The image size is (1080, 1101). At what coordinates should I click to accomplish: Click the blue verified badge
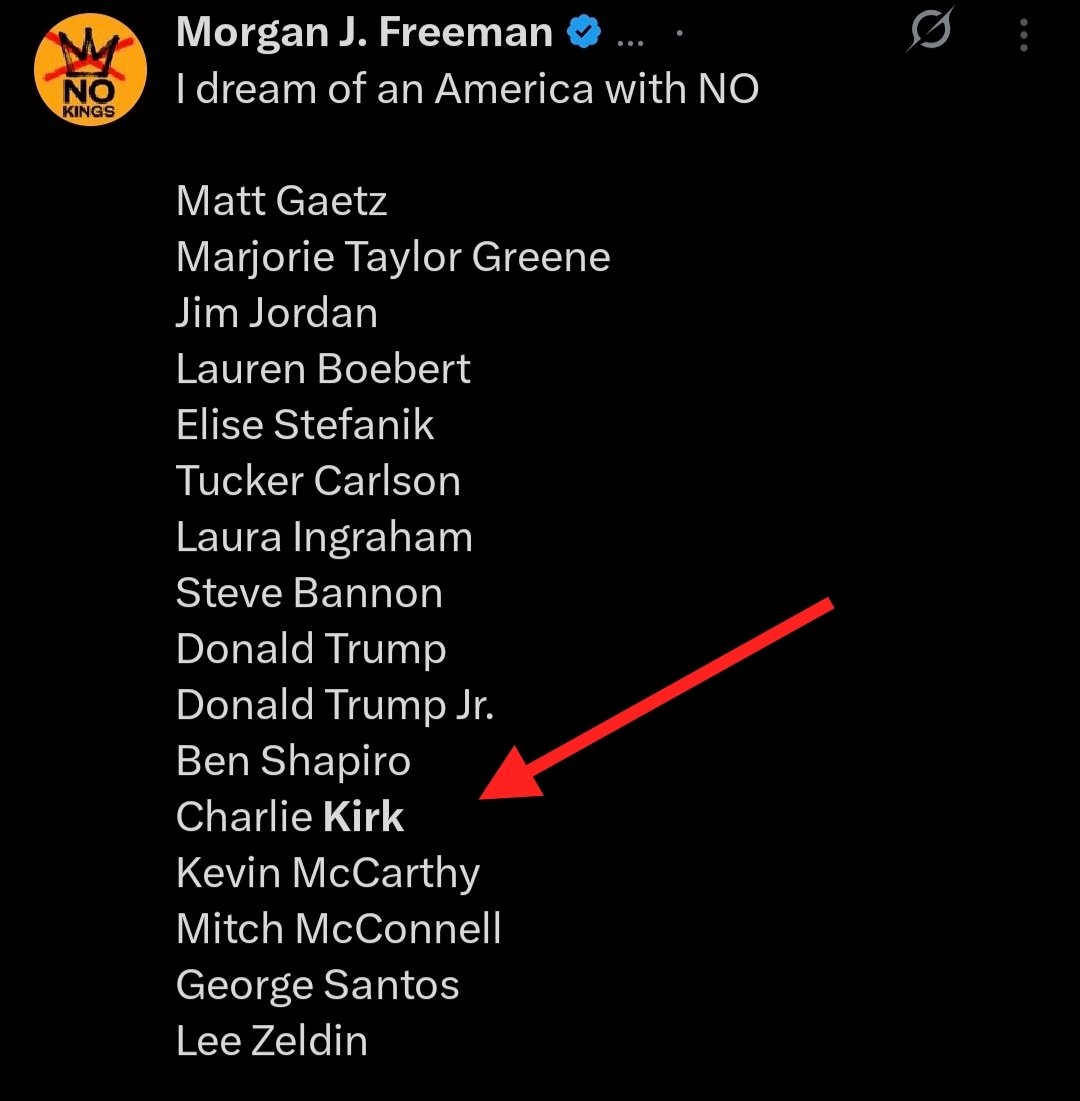(584, 32)
